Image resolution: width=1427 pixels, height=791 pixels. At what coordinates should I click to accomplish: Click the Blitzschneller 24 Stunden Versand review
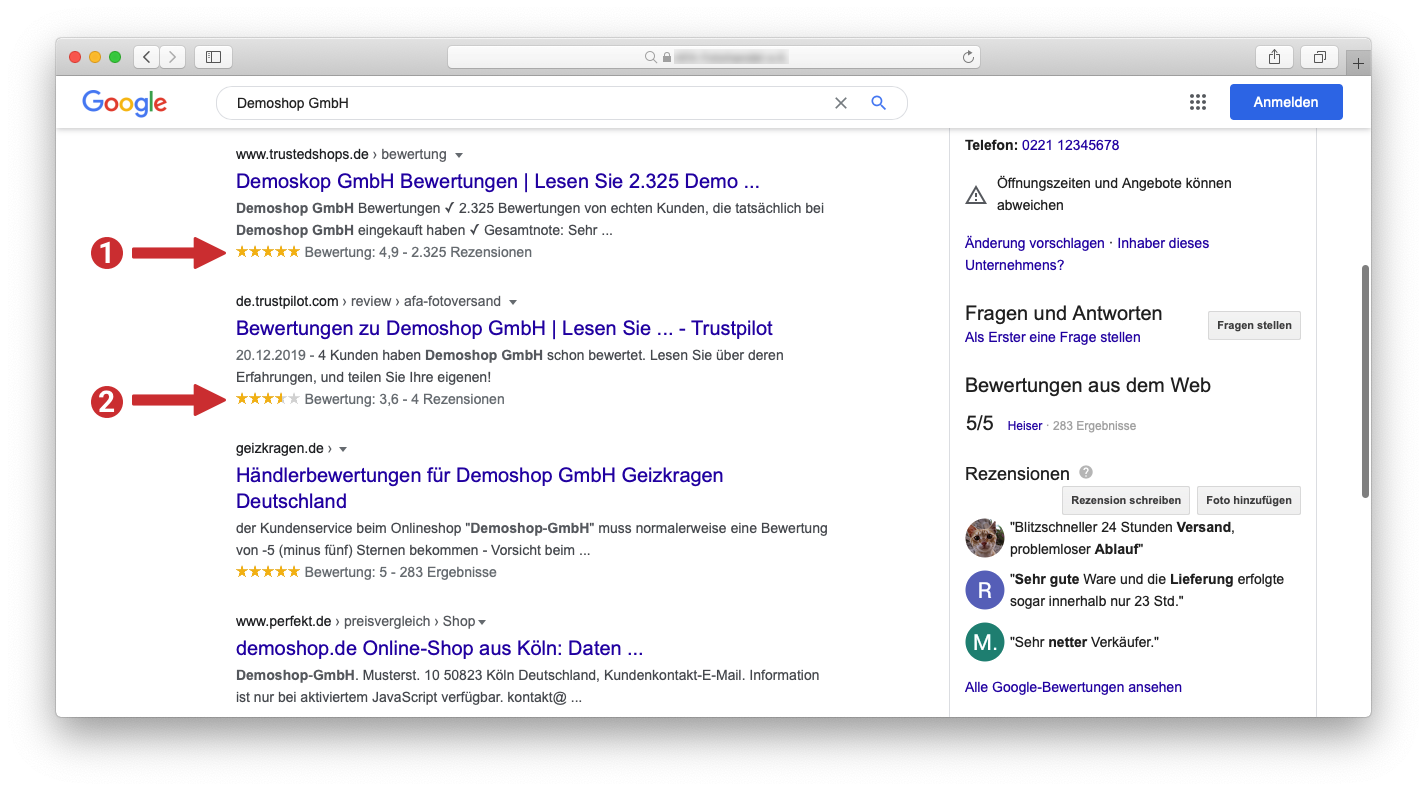click(x=1120, y=538)
